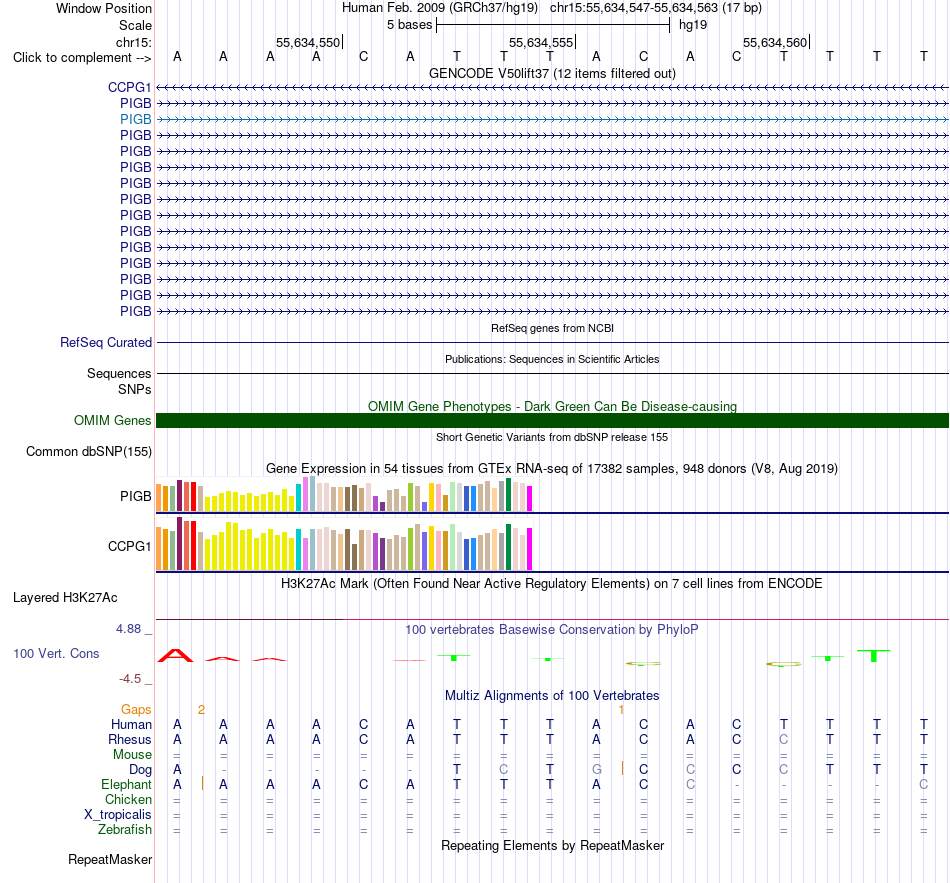Select the Elephant species row label
Image resolution: width=950 pixels, height=883 pixels.
tap(126, 785)
